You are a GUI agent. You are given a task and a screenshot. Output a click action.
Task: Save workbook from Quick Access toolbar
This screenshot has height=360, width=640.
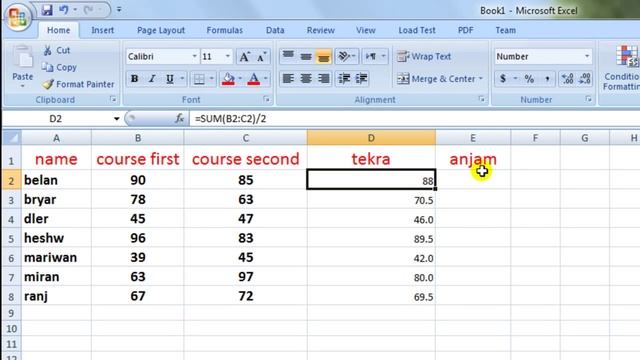click(47, 10)
